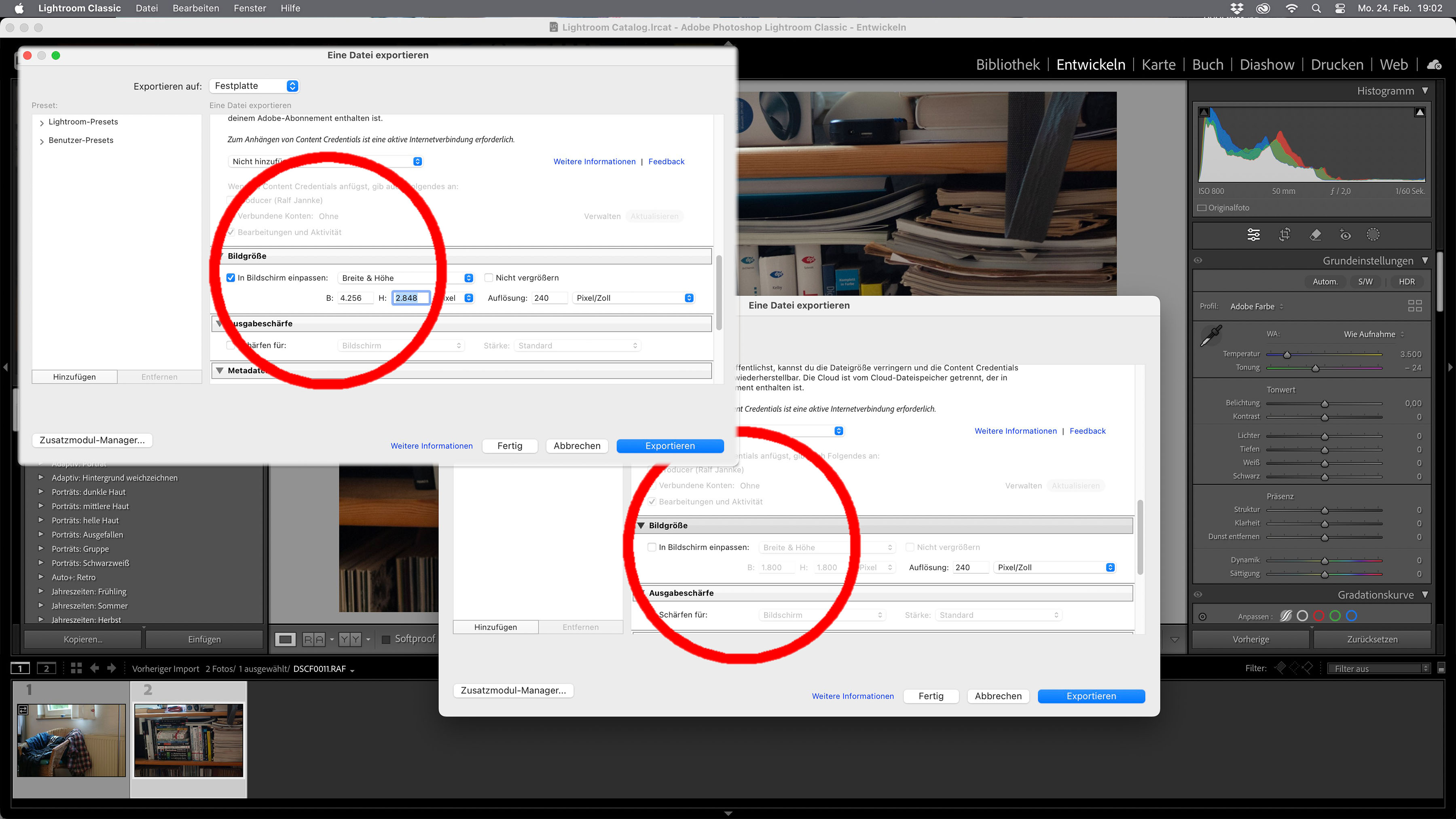Click the R|A before/after view icon

(314, 639)
